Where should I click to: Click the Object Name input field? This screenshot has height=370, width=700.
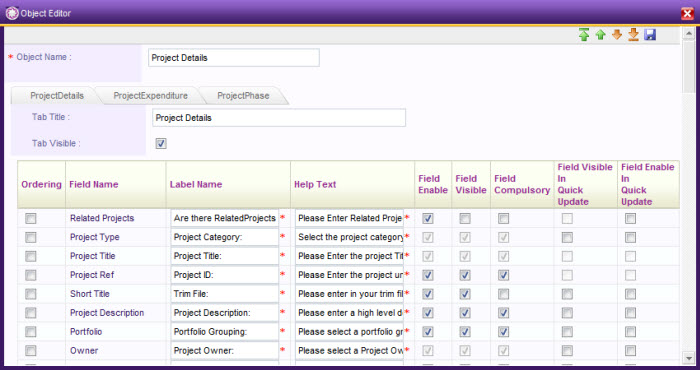234,58
